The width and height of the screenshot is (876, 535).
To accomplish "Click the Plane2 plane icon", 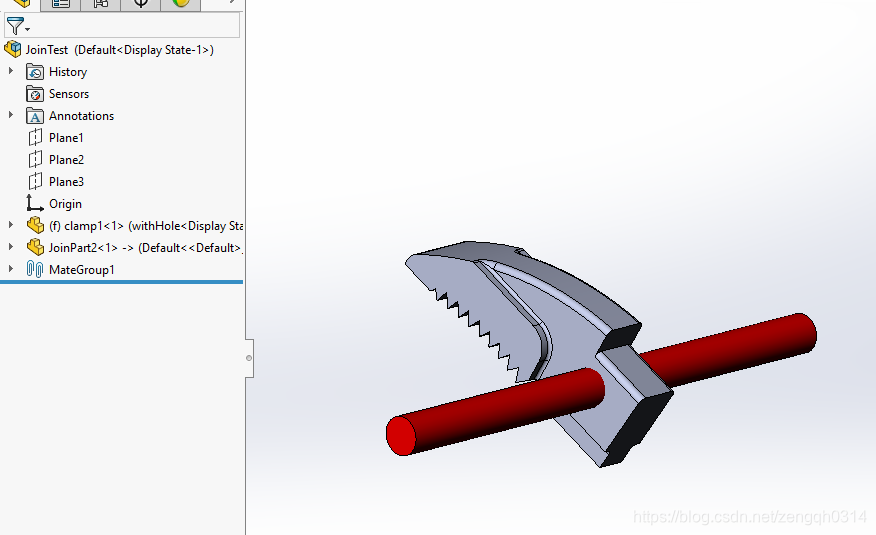I will (x=35, y=160).
